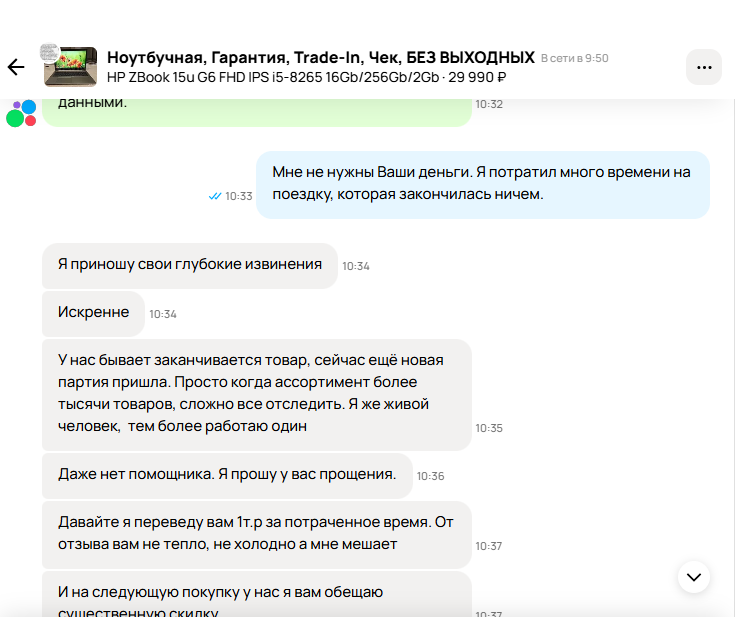This screenshot has width=735, height=617.
Task: Select message 'Я приношу свои глубокие извинения'
Action: coord(189,265)
